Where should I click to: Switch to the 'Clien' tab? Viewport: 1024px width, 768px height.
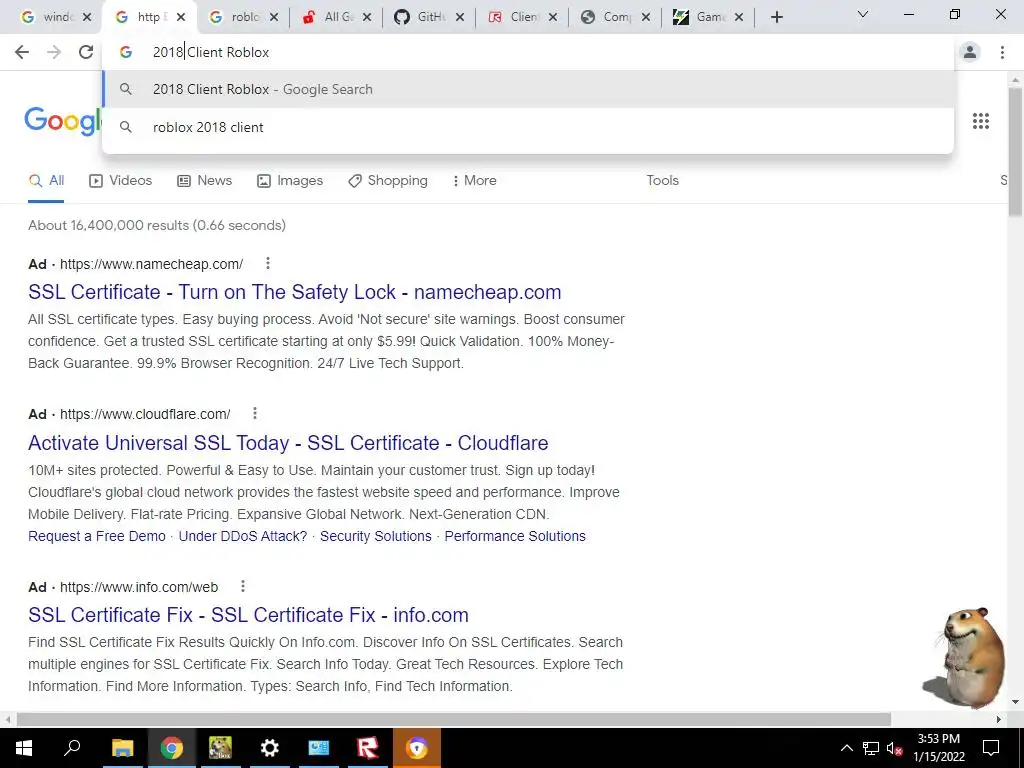click(516, 18)
